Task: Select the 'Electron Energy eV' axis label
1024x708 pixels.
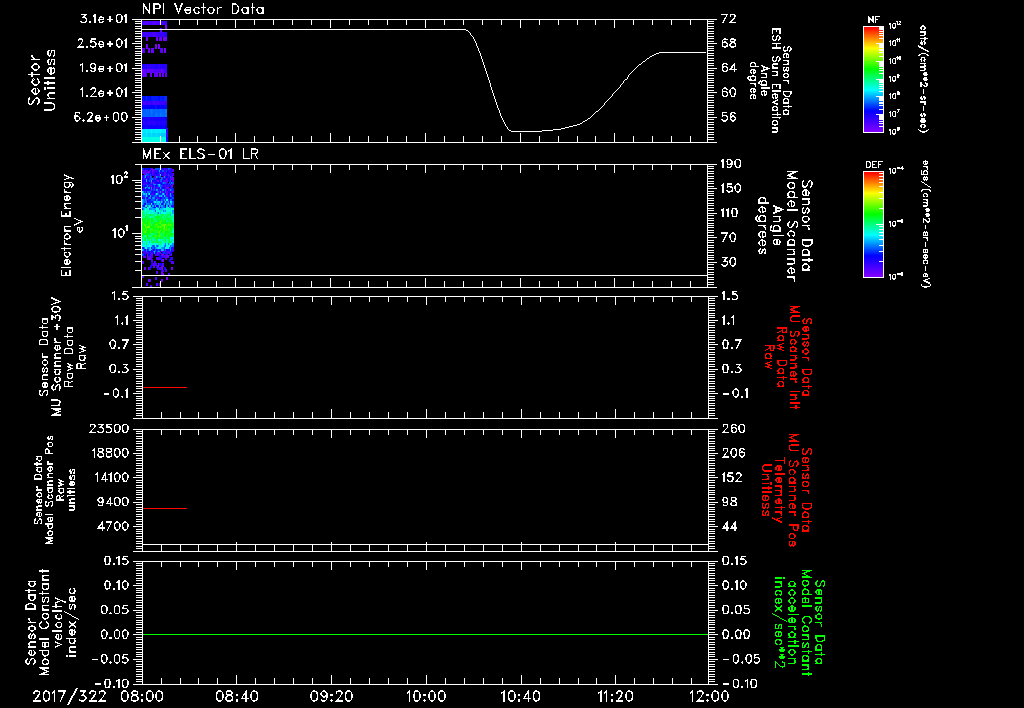Action: pyautogui.click(x=72, y=225)
